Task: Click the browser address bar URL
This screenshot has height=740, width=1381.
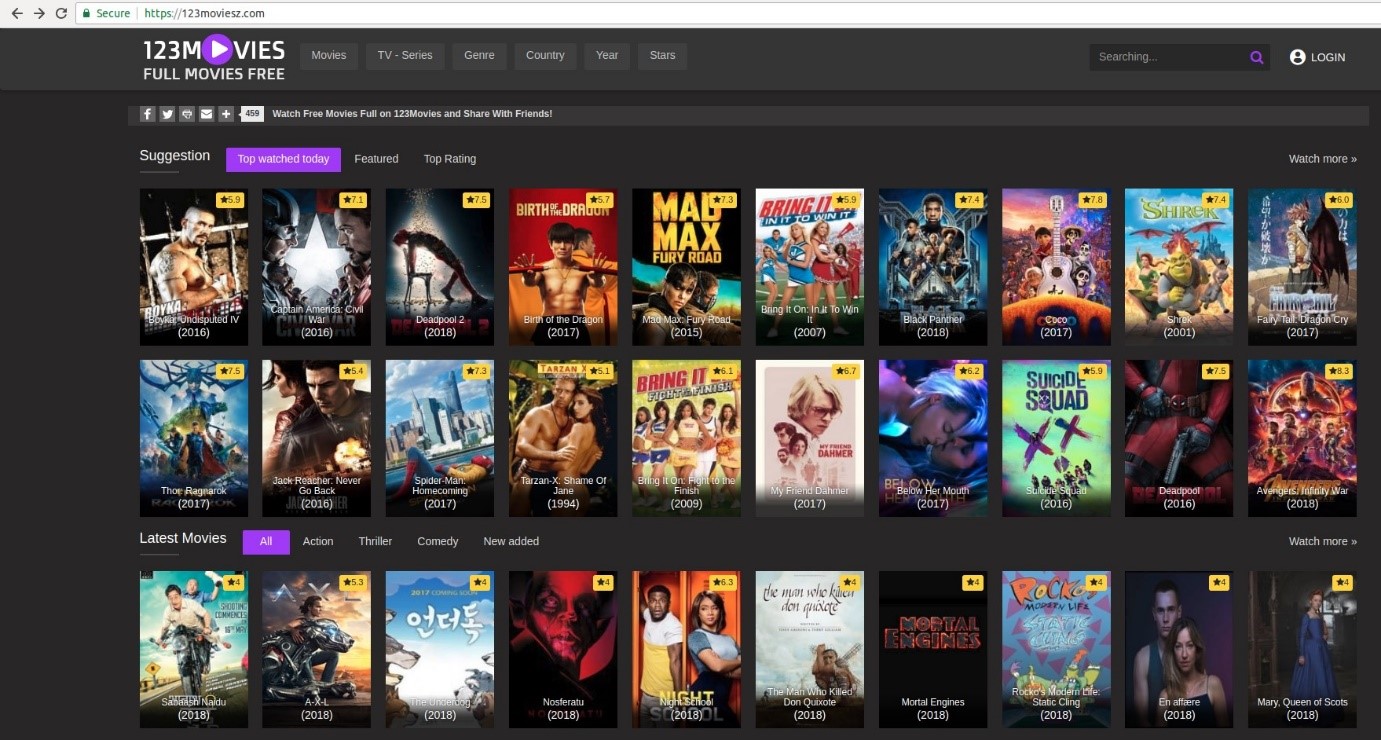Action: click(205, 13)
